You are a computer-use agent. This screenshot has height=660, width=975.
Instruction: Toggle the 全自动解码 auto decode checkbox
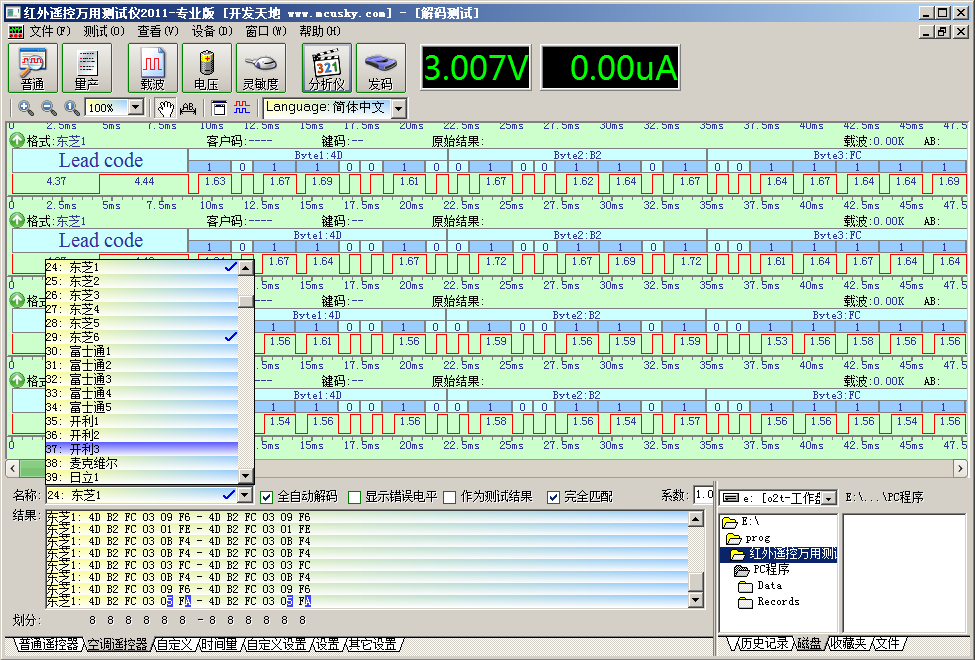(267, 497)
